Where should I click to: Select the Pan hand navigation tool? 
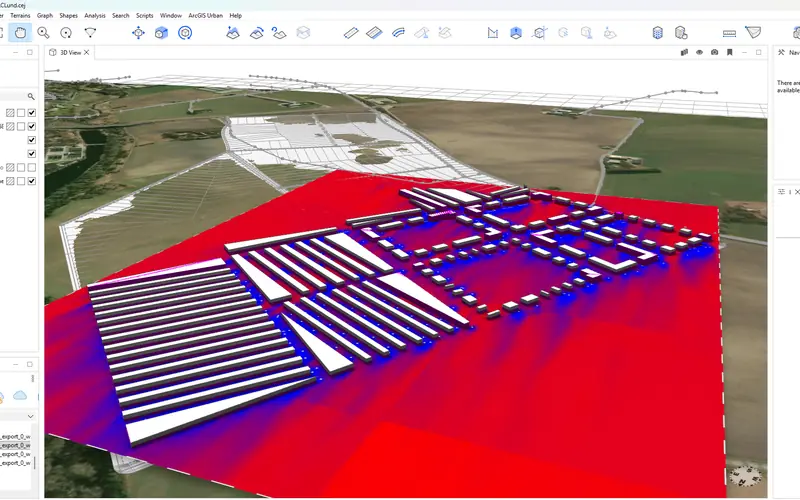pos(20,33)
